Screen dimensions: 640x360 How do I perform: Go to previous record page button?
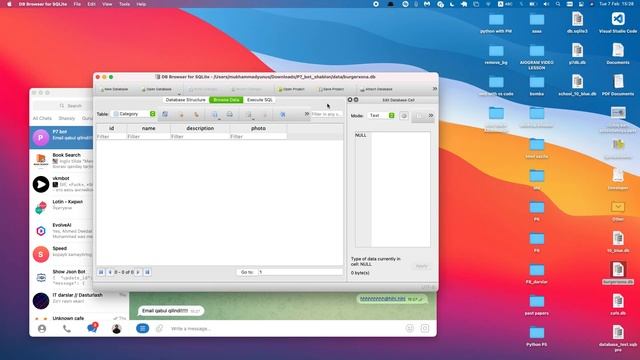[x=110, y=272]
